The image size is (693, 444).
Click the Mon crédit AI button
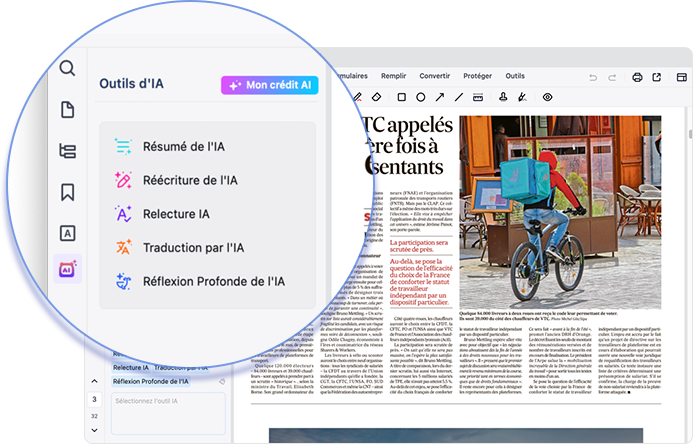(270, 85)
